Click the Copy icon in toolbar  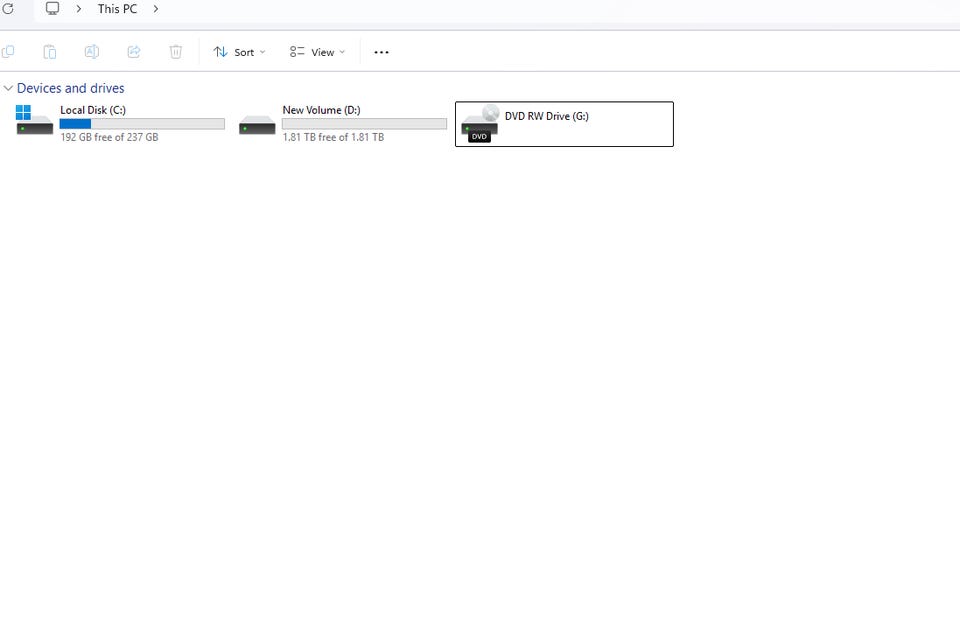(x=8, y=52)
